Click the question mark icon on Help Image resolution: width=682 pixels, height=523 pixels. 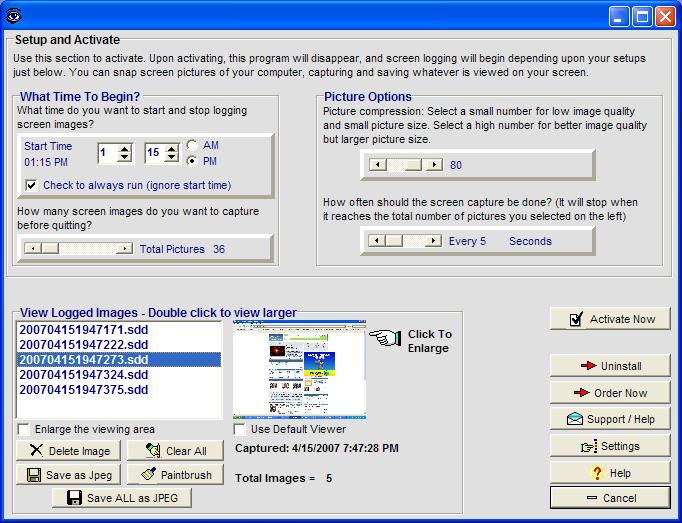point(597,473)
